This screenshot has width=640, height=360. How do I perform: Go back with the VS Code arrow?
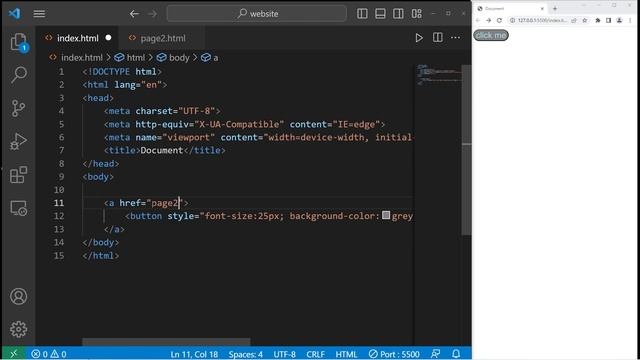[134, 14]
